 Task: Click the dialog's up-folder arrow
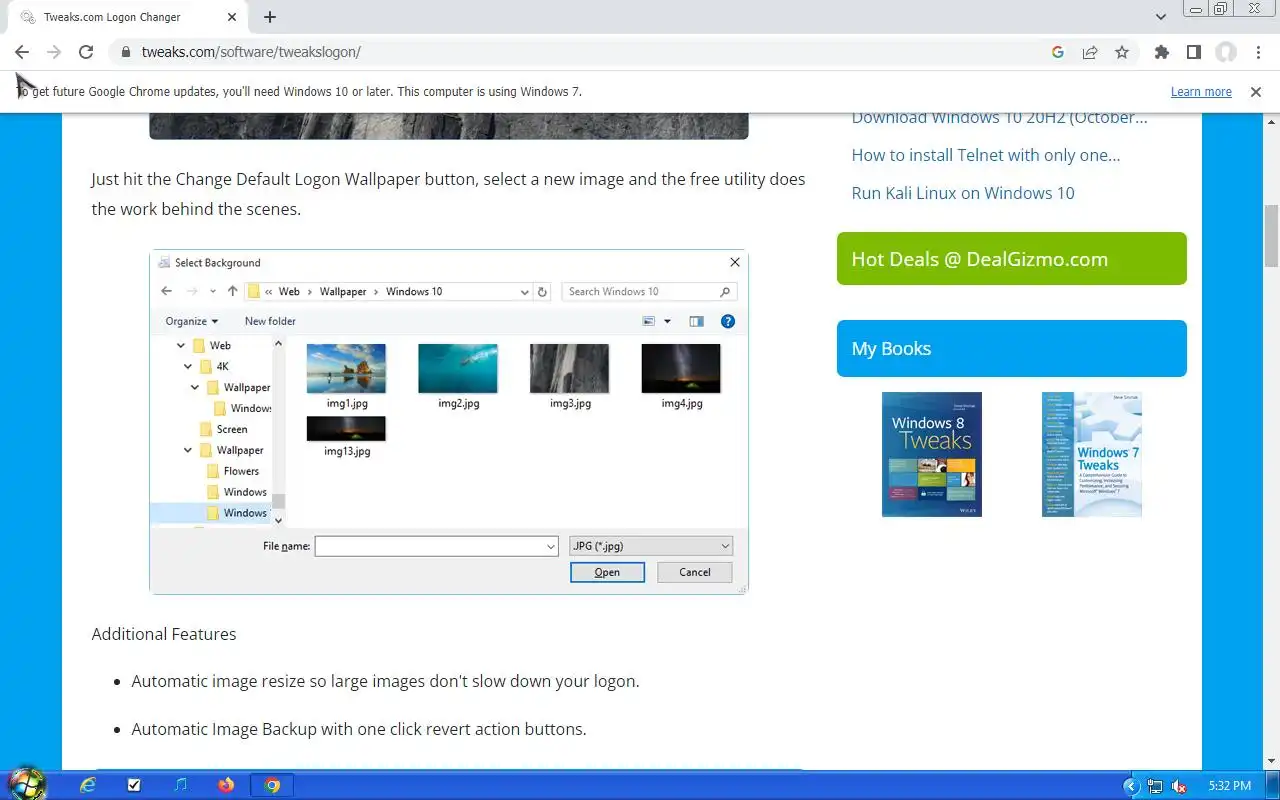coord(232,292)
